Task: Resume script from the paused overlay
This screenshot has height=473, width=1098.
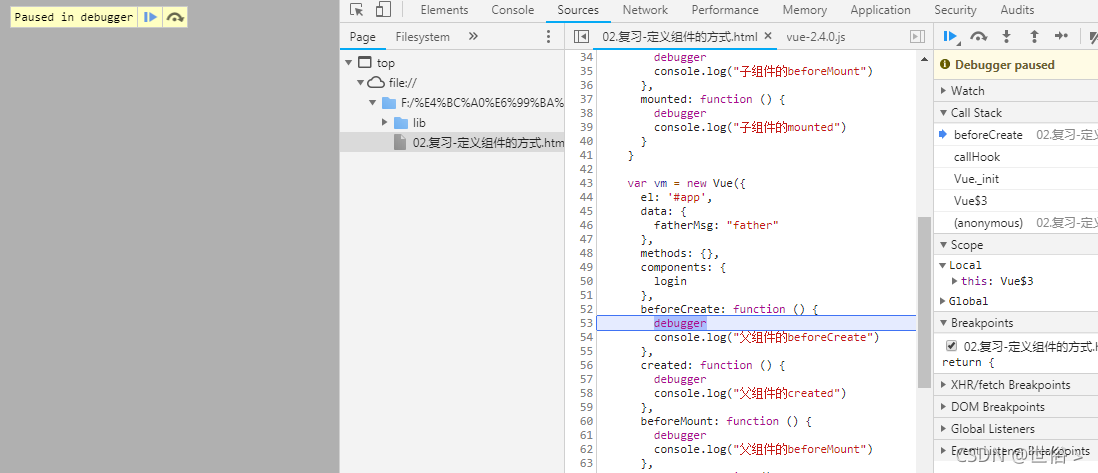Action: coord(150,18)
